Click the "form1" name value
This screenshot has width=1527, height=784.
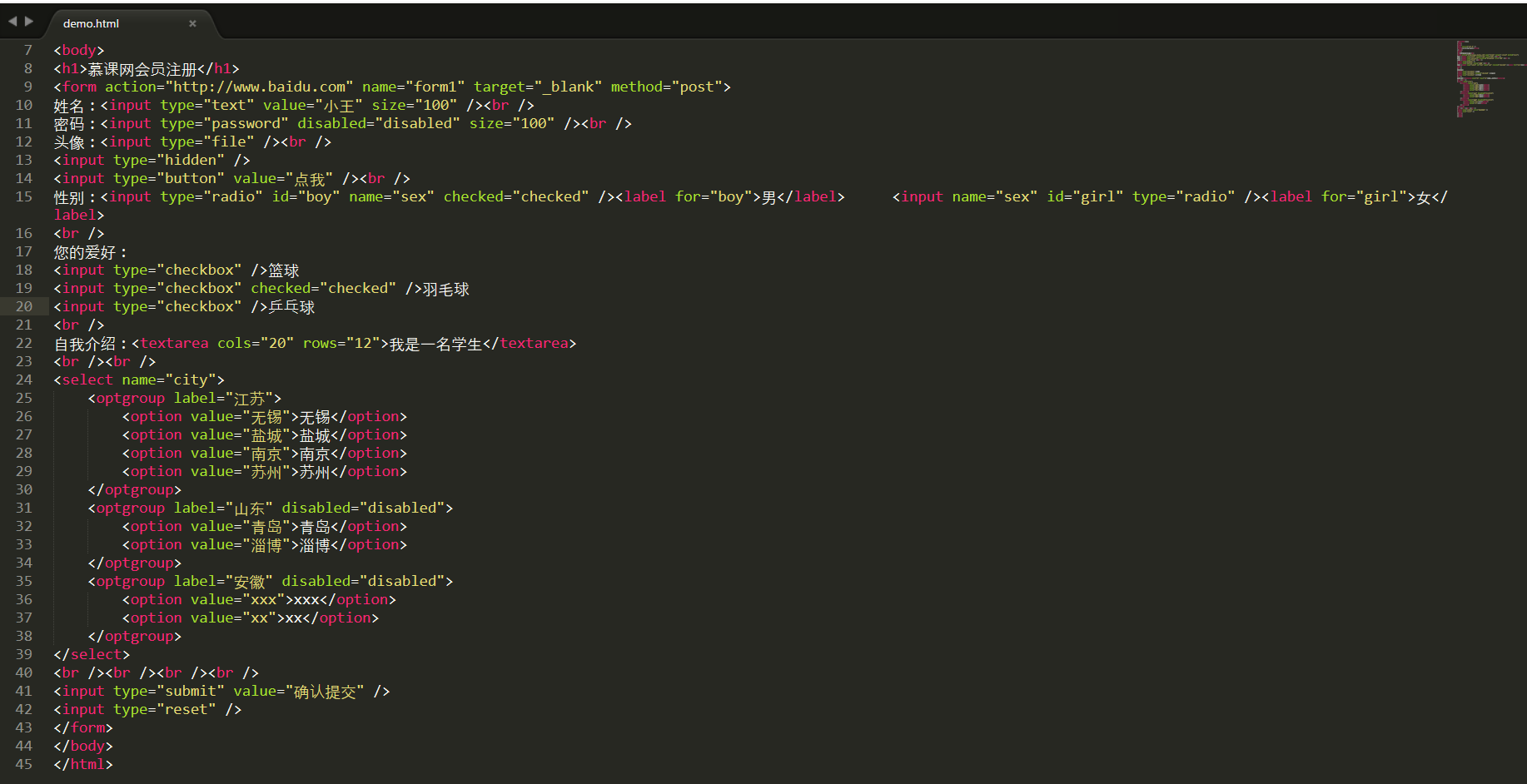(435, 87)
